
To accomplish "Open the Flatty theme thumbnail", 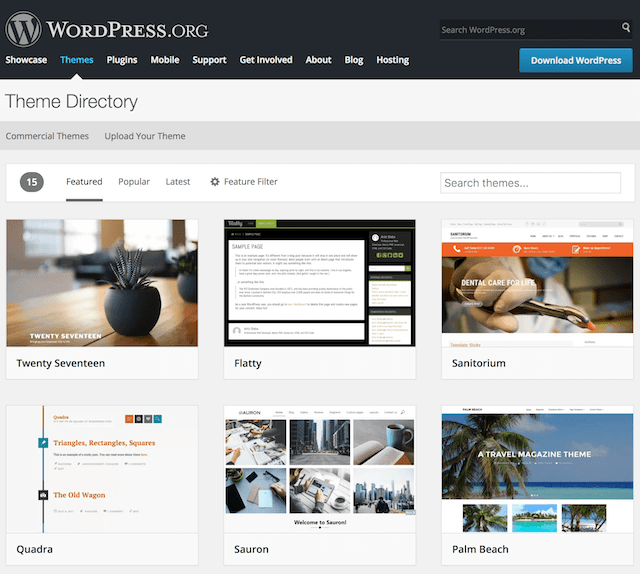I will (x=320, y=283).
